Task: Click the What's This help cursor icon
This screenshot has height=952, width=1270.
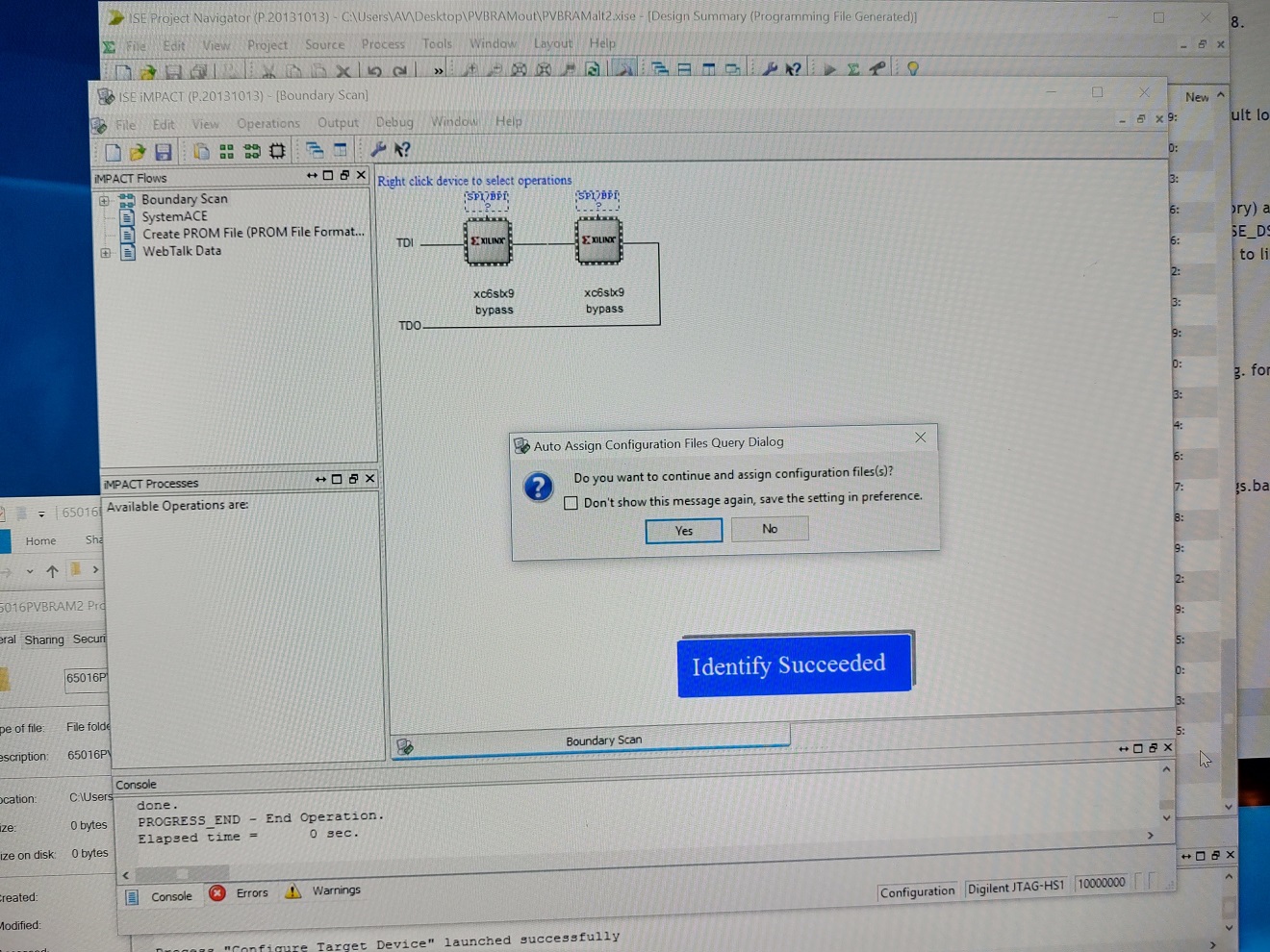Action: [402, 149]
